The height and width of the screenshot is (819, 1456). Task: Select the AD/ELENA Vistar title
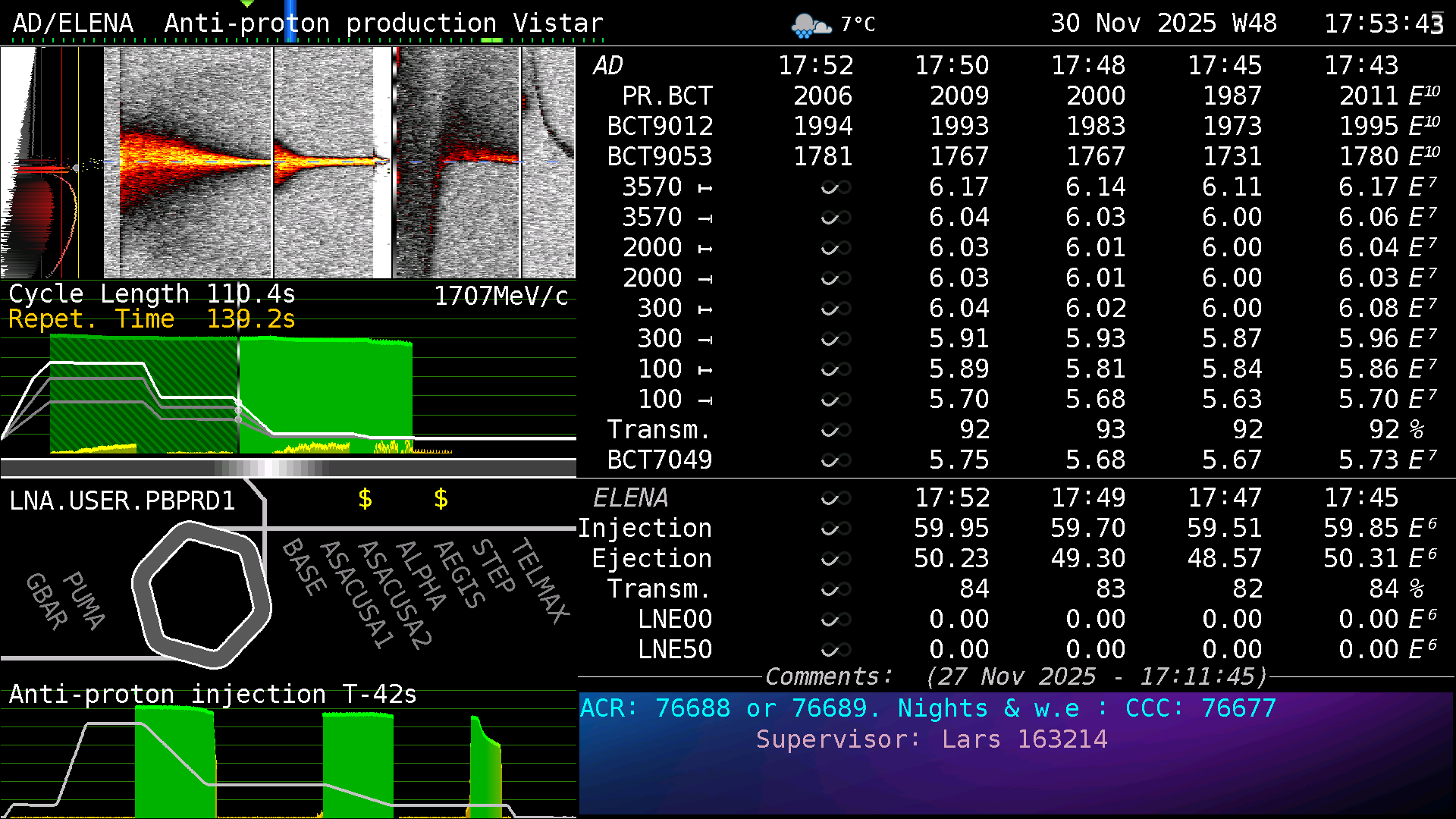pos(303,23)
